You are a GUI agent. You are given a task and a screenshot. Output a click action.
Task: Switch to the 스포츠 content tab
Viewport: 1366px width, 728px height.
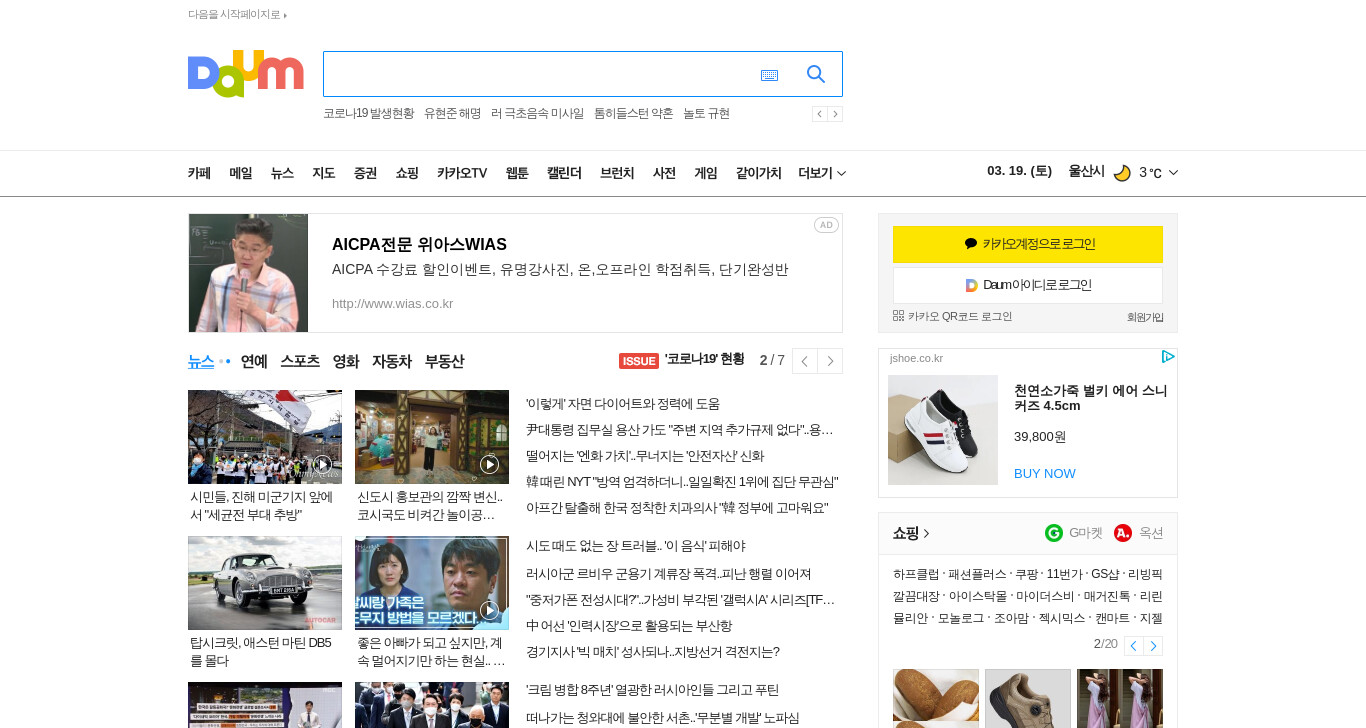pos(300,361)
